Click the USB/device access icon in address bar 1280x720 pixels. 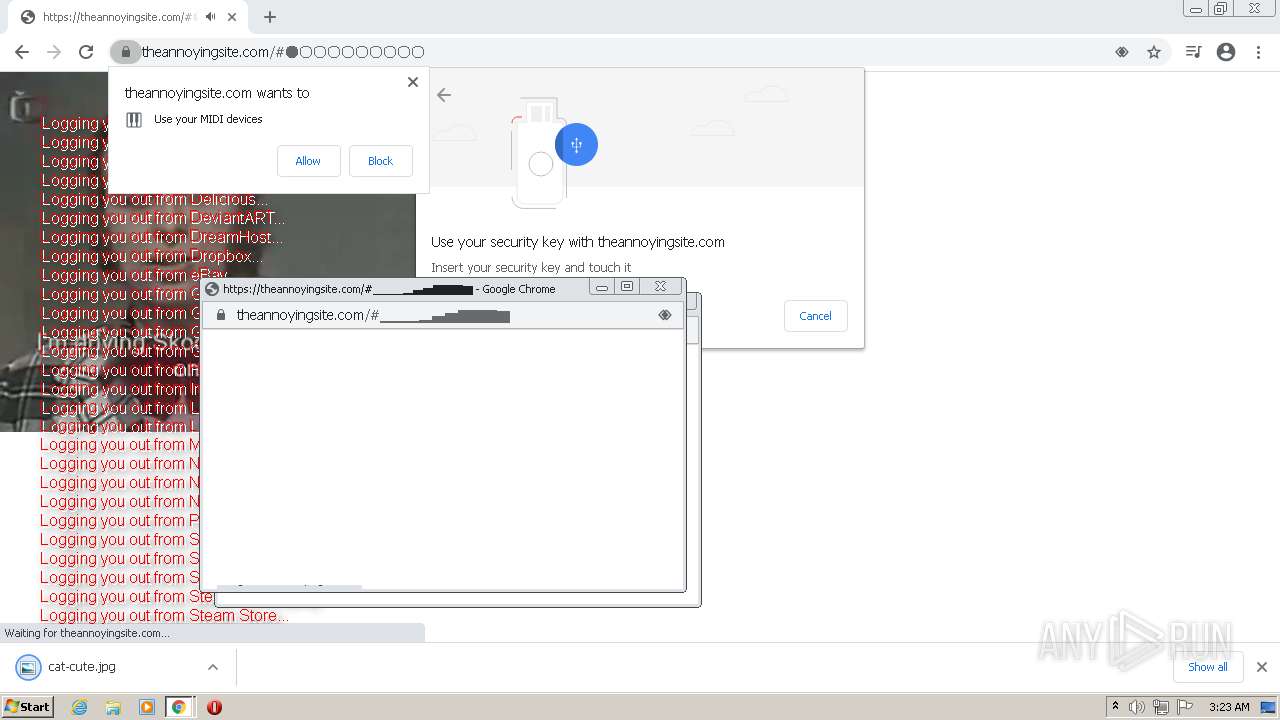[1122, 52]
